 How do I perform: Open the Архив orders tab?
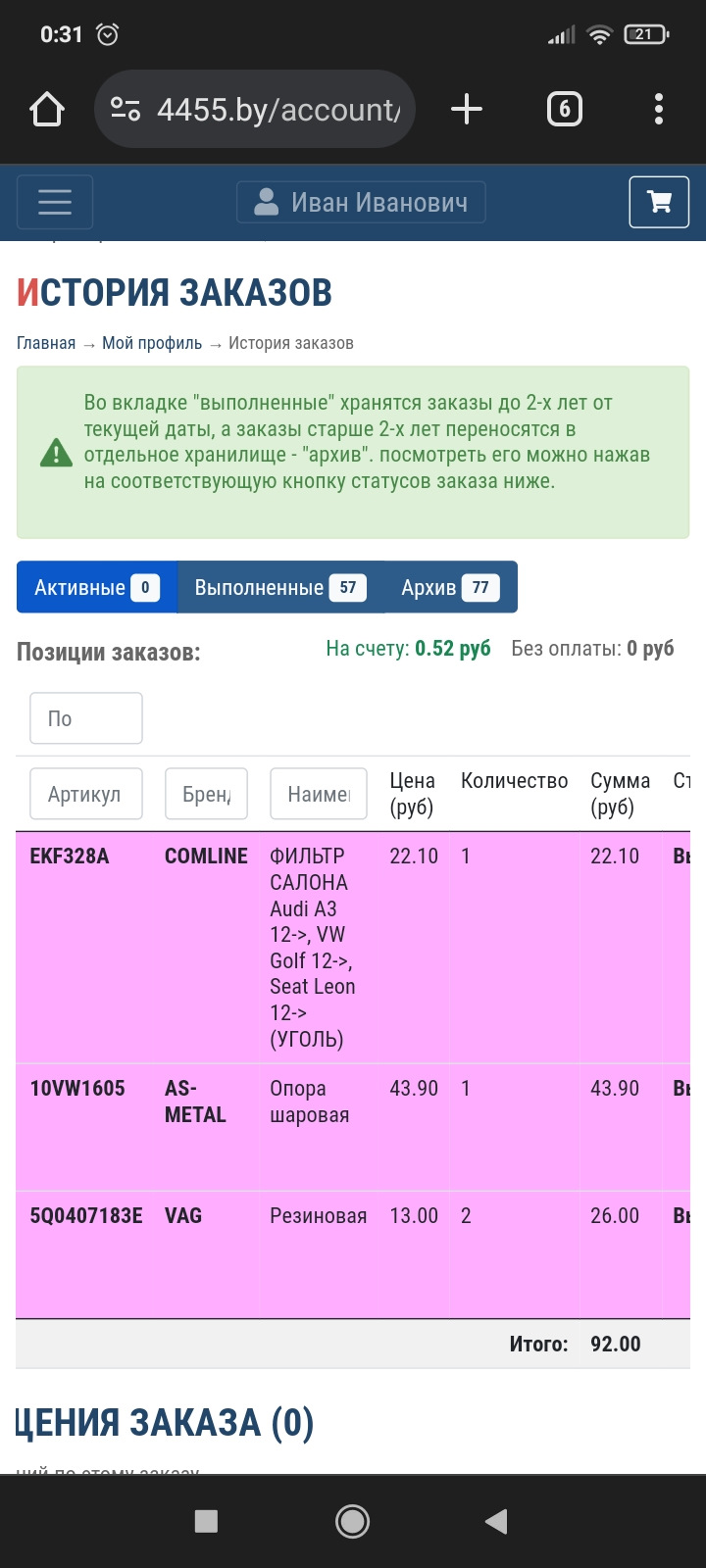pos(449,588)
